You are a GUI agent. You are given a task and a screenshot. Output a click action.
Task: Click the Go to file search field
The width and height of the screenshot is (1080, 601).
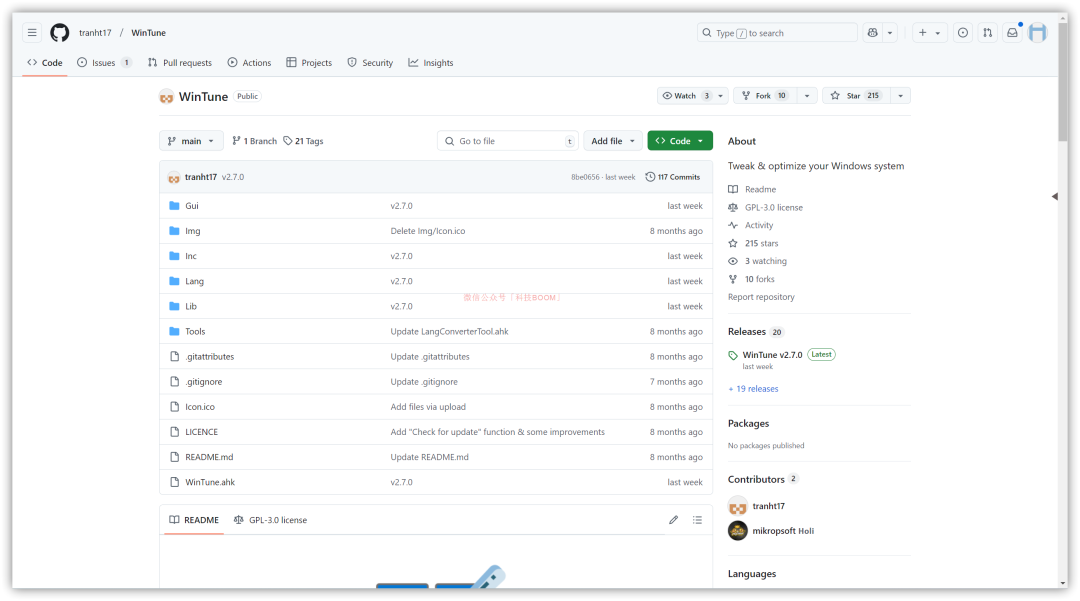pyautogui.click(x=508, y=140)
